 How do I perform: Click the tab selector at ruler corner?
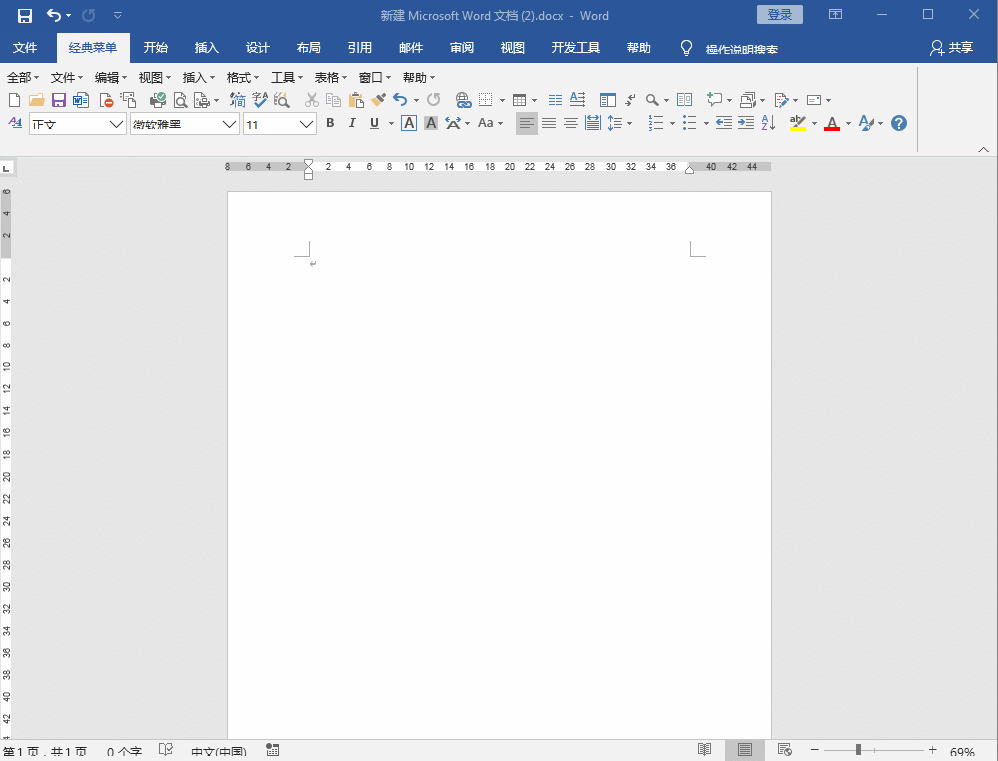pyautogui.click(x=6, y=168)
